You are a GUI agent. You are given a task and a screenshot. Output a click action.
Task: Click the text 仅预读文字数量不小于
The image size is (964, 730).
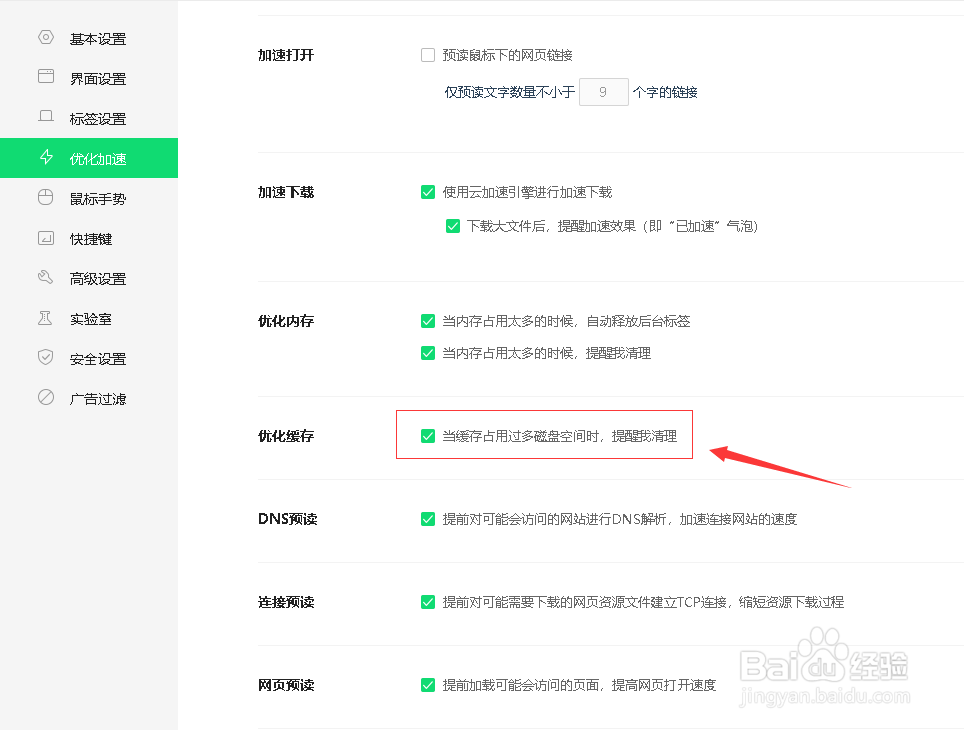510,92
